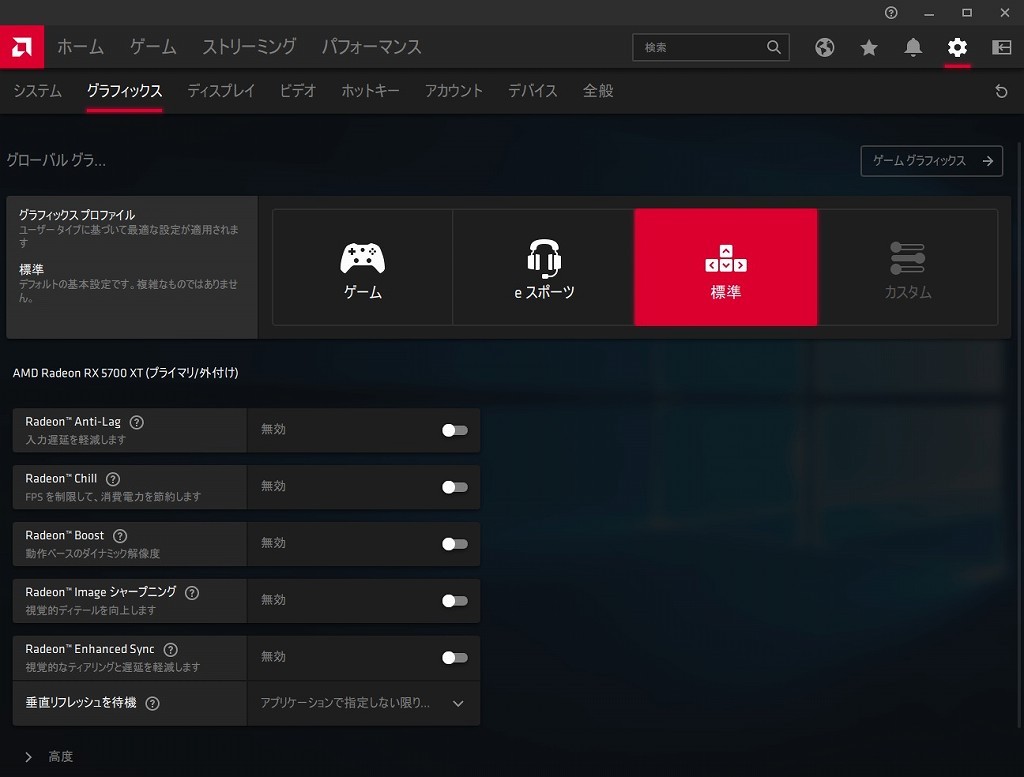
Task: Switch to 全般 settings tab
Action: (x=598, y=91)
